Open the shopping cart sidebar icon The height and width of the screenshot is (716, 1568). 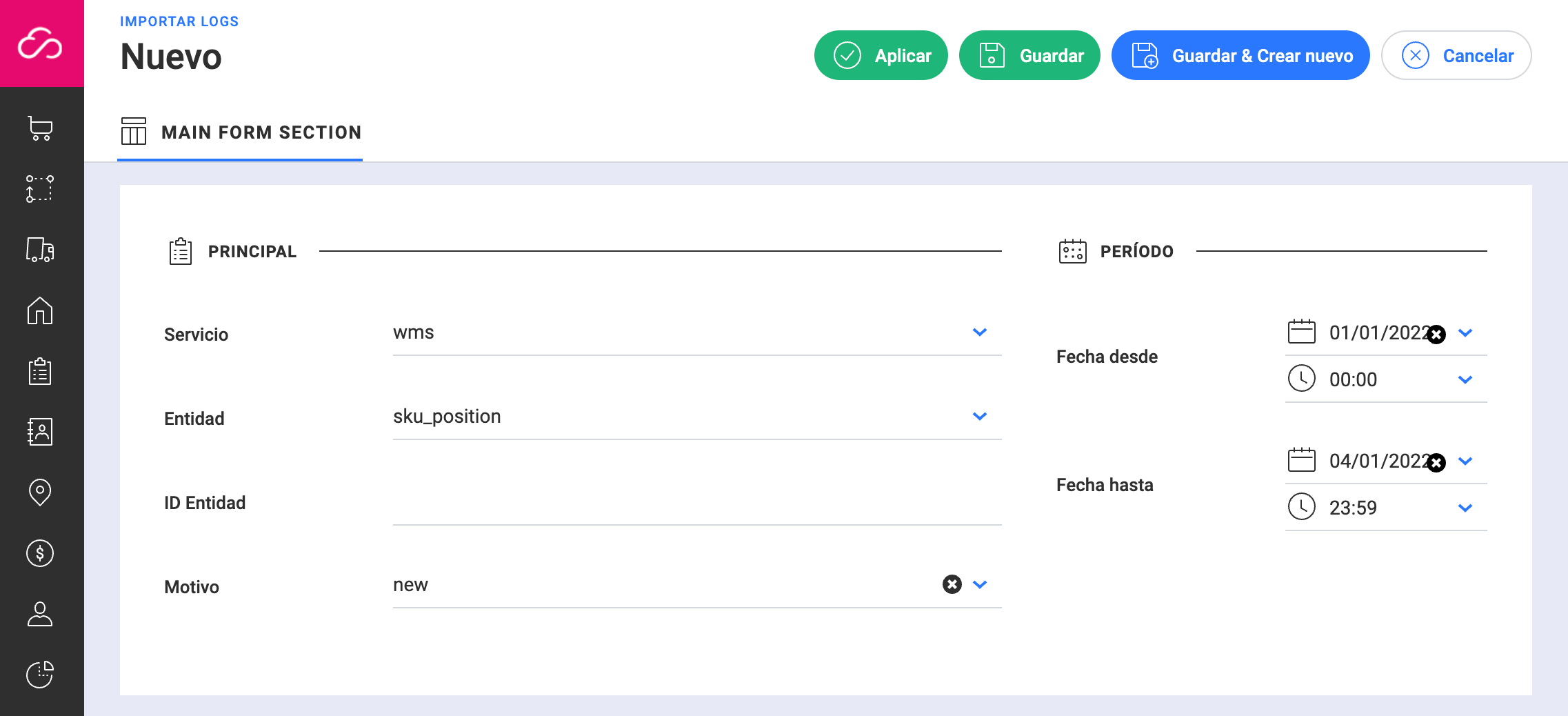pos(40,128)
